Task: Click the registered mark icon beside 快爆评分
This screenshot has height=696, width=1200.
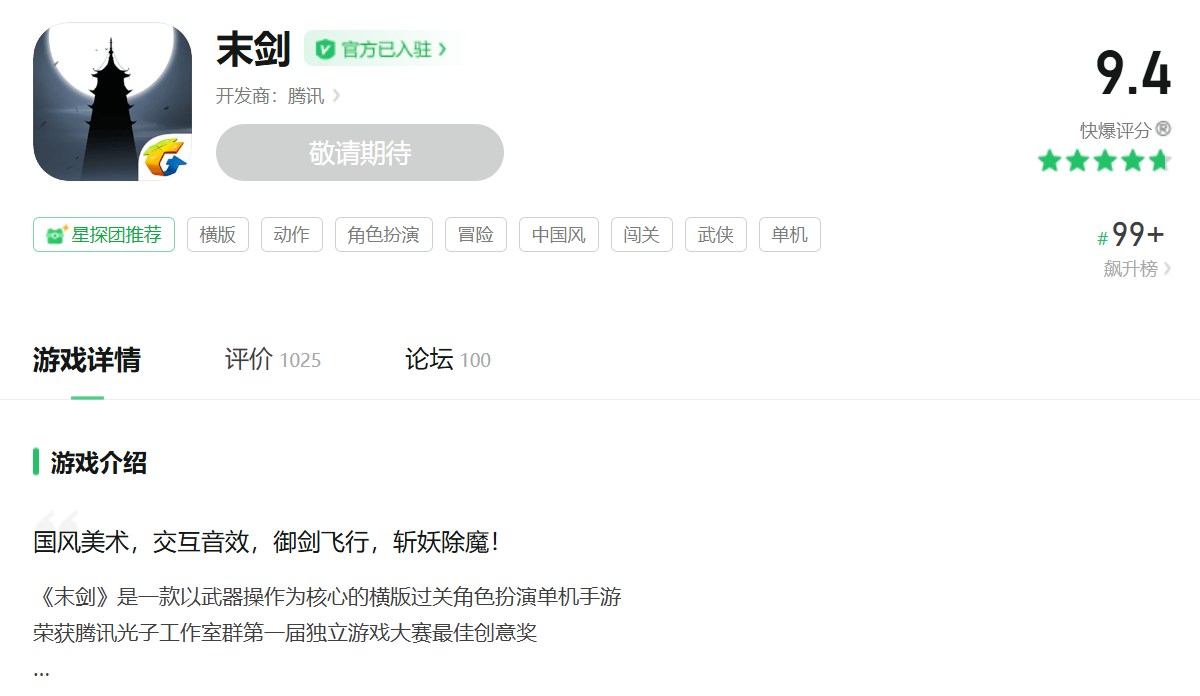Action: click(1163, 129)
